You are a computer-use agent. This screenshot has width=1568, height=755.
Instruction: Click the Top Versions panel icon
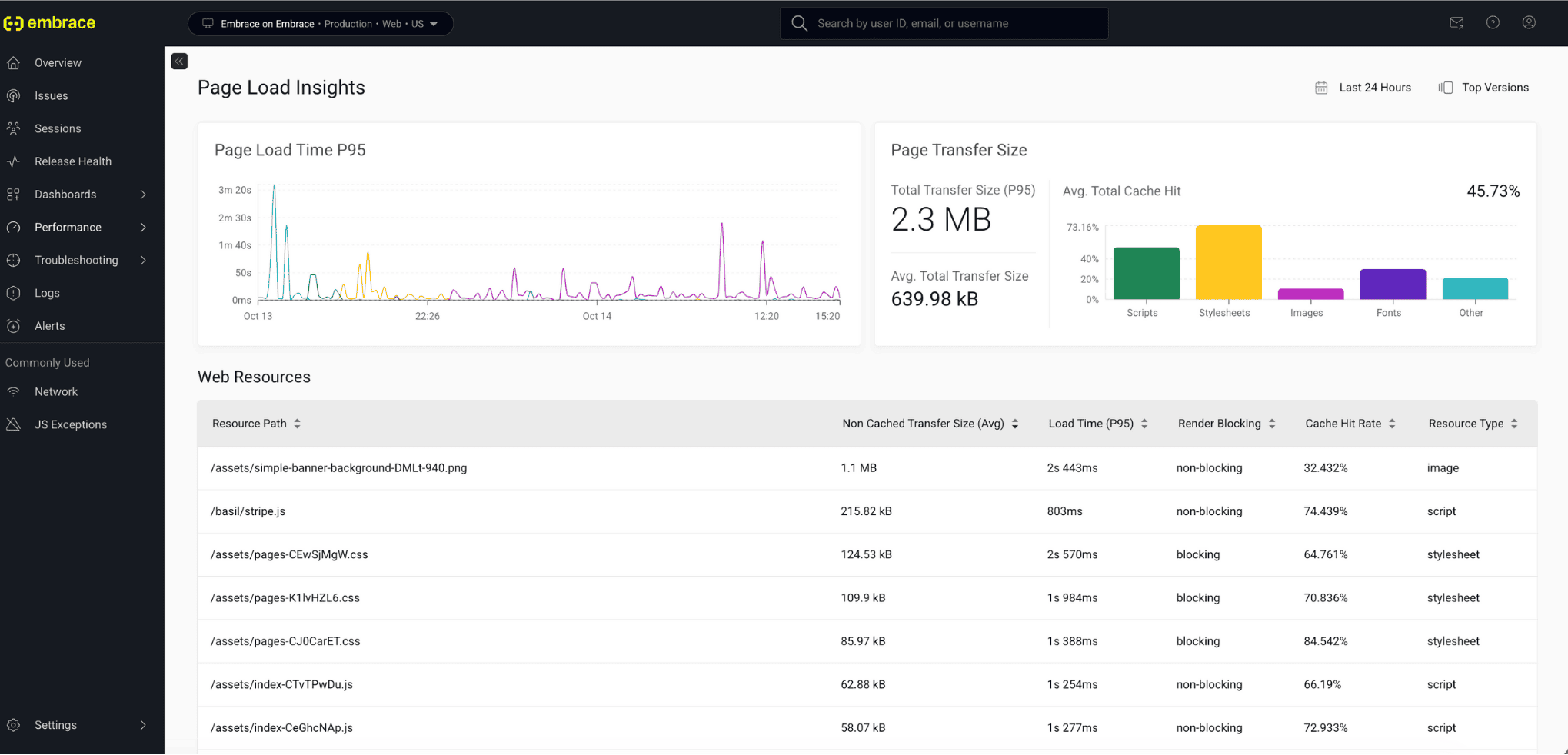1446,88
